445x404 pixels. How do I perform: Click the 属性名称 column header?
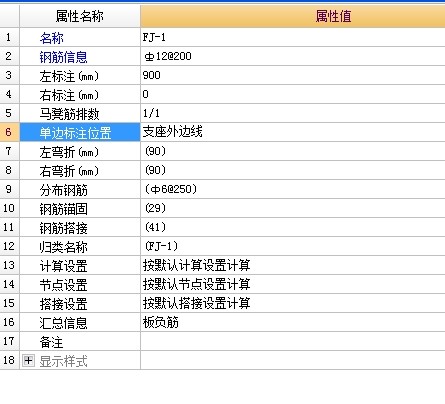click(x=80, y=16)
